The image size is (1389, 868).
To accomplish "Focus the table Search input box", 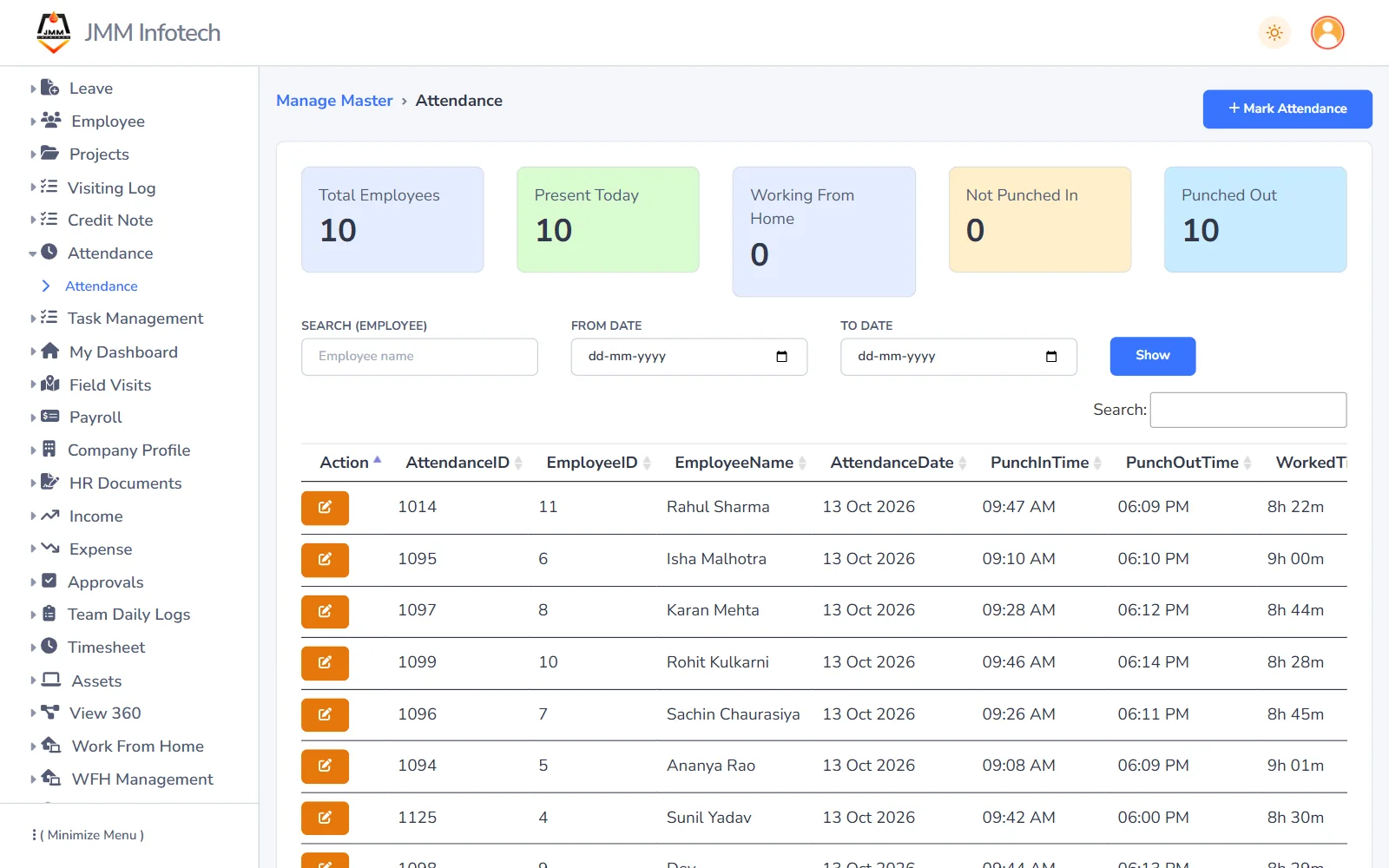I will [x=1248, y=410].
